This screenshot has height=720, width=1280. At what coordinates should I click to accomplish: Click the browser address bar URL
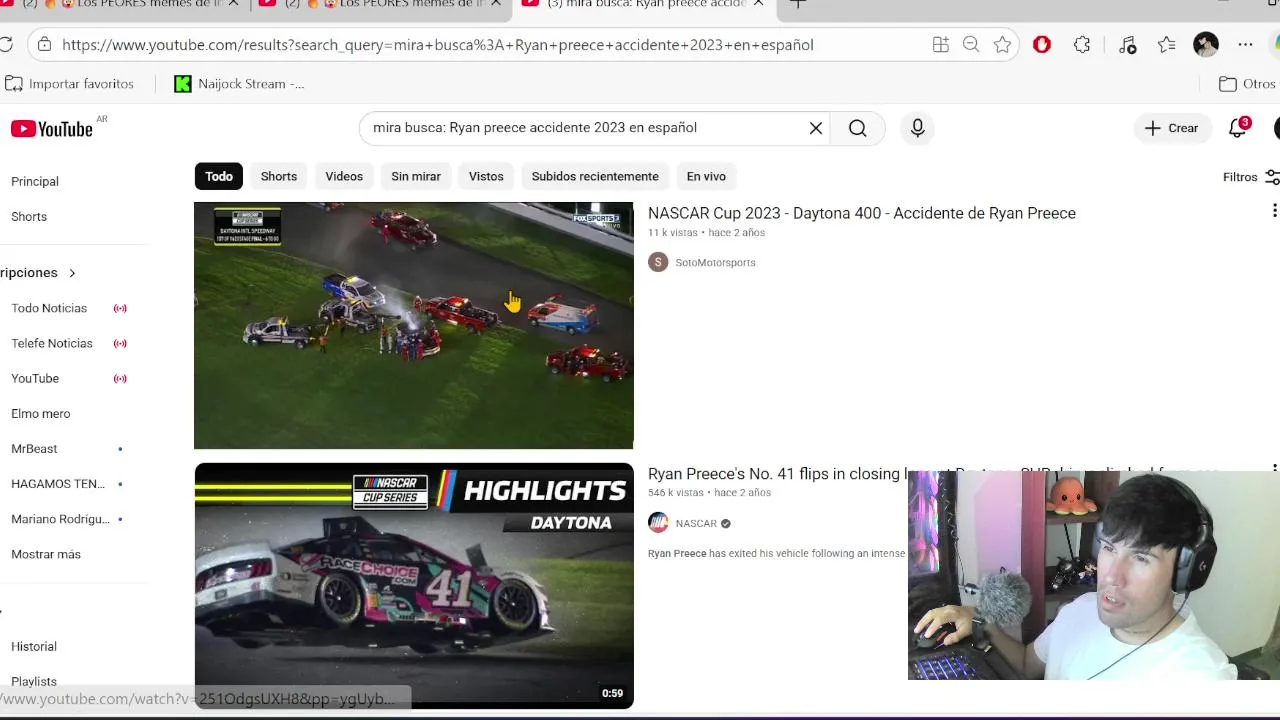pyautogui.click(x=438, y=45)
